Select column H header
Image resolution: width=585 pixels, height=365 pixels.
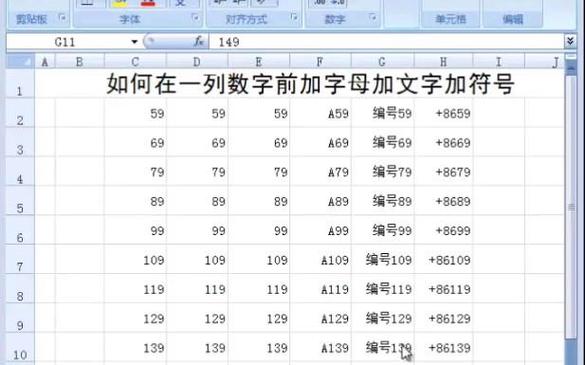pos(443,62)
